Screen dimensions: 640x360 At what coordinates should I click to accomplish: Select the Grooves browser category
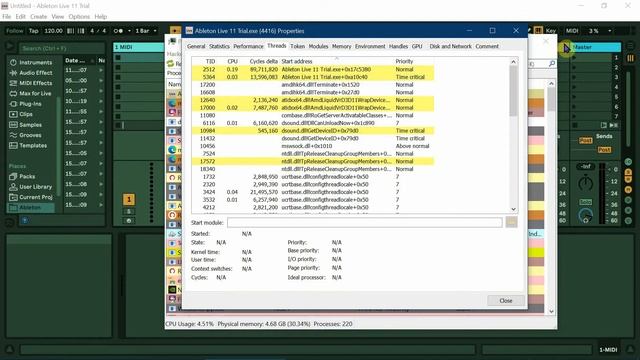tap(26, 135)
